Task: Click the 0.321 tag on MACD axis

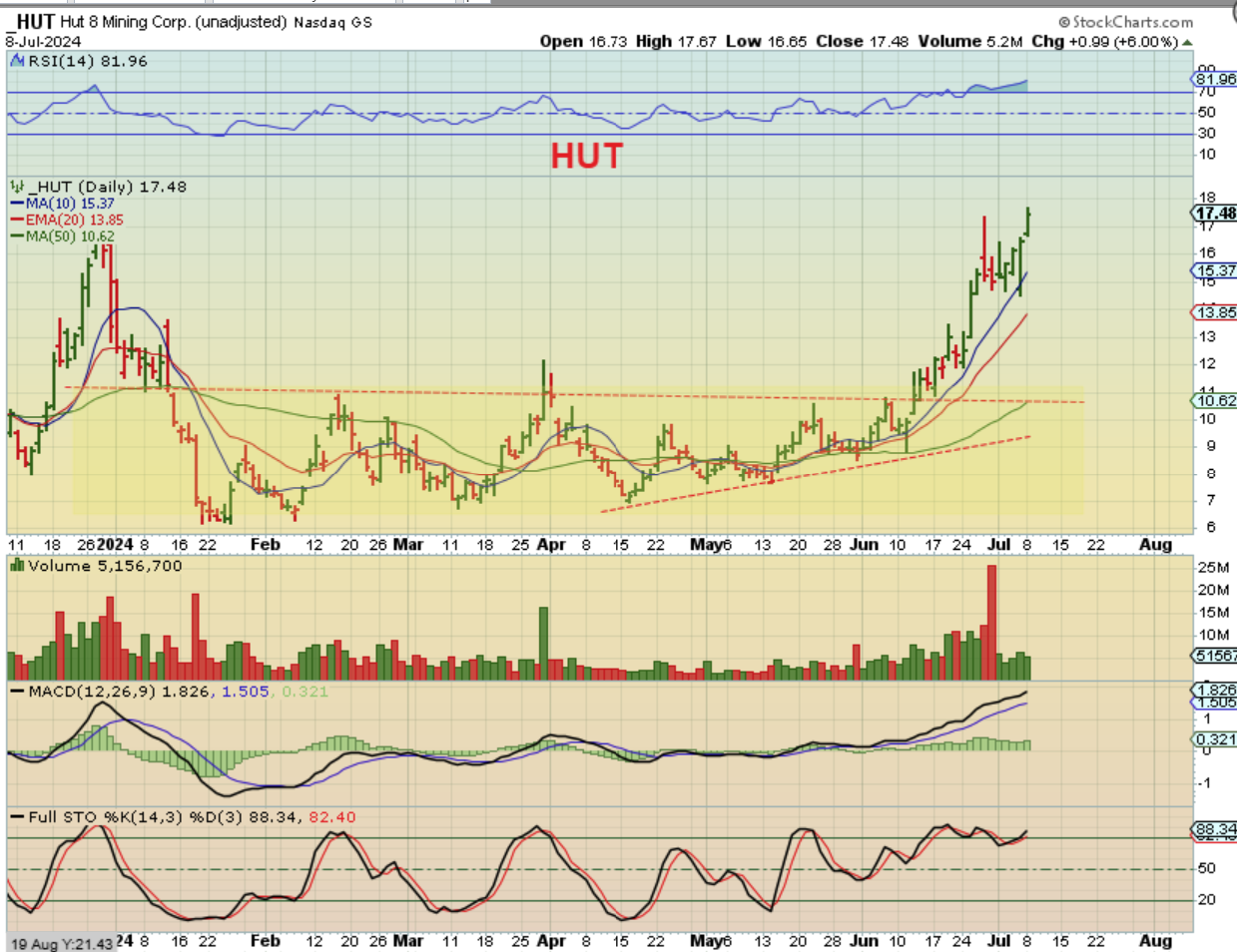Action: 1215,739
